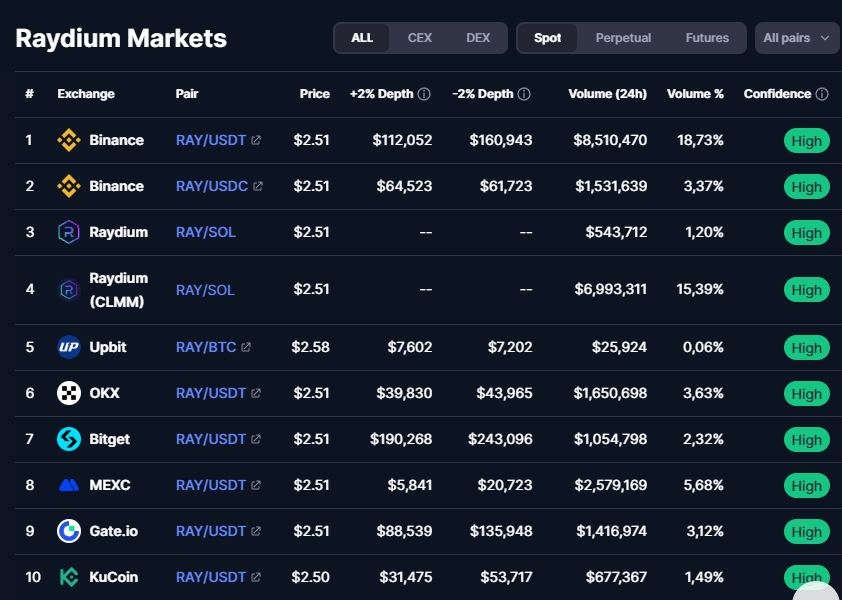Viewport: 842px width, 600px height.
Task: Click the Upbit exchange name
Action: [108, 347]
